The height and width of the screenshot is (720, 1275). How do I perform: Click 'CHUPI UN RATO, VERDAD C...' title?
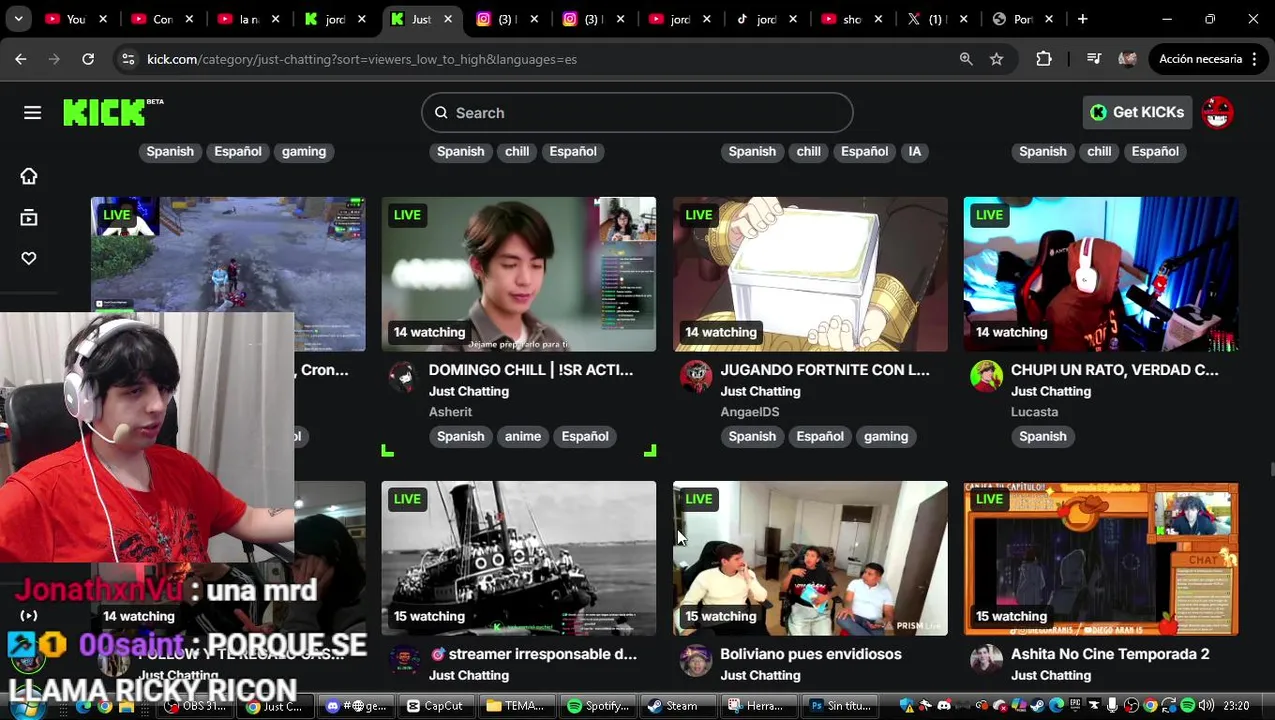(x=1115, y=370)
